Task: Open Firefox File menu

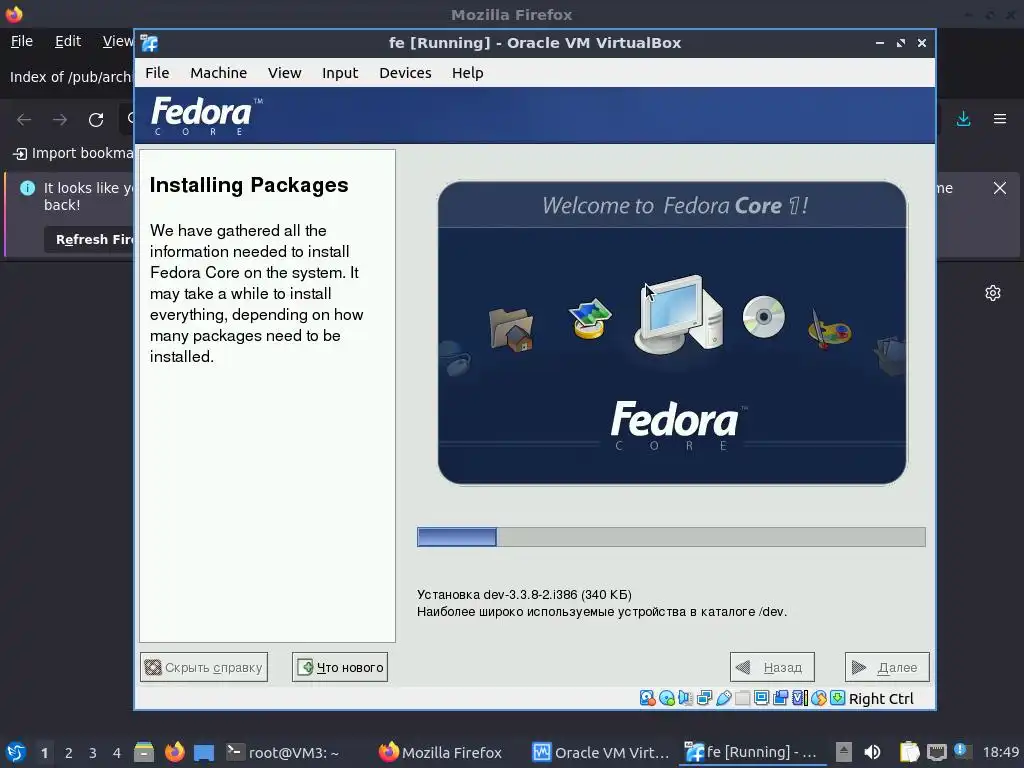Action: click(22, 41)
